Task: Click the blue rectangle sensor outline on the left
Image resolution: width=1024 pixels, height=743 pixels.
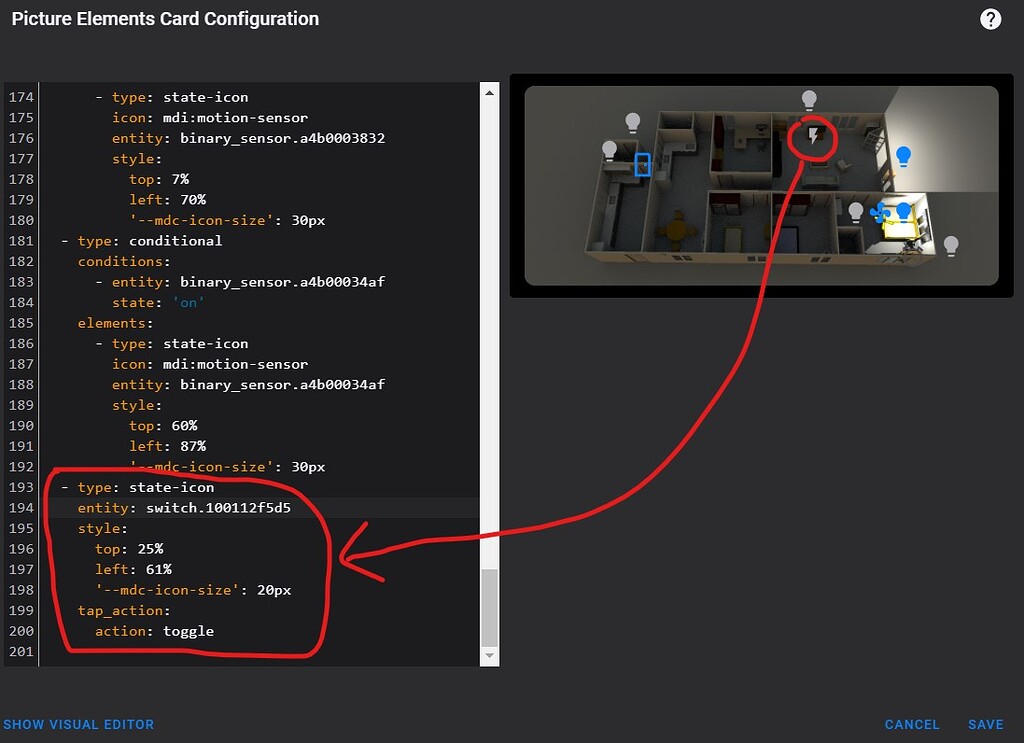Action: click(641, 164)
